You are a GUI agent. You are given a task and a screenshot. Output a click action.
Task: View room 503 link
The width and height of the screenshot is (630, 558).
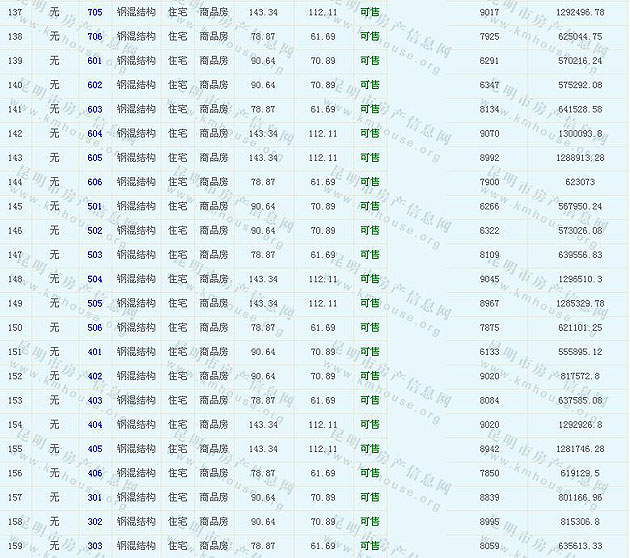coord(95,255)
